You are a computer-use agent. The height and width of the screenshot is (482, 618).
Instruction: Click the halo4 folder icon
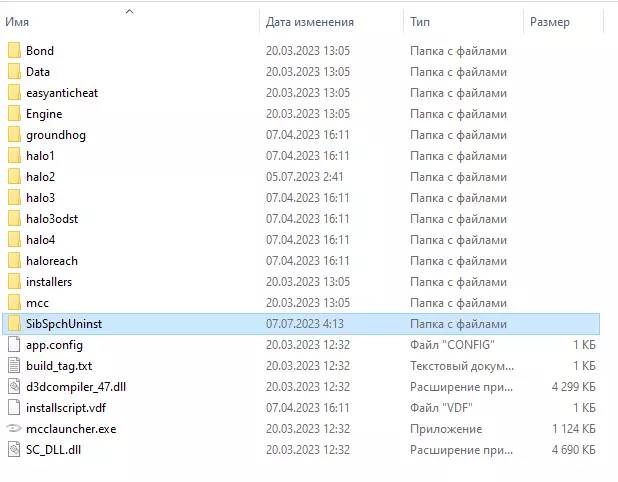15,240
